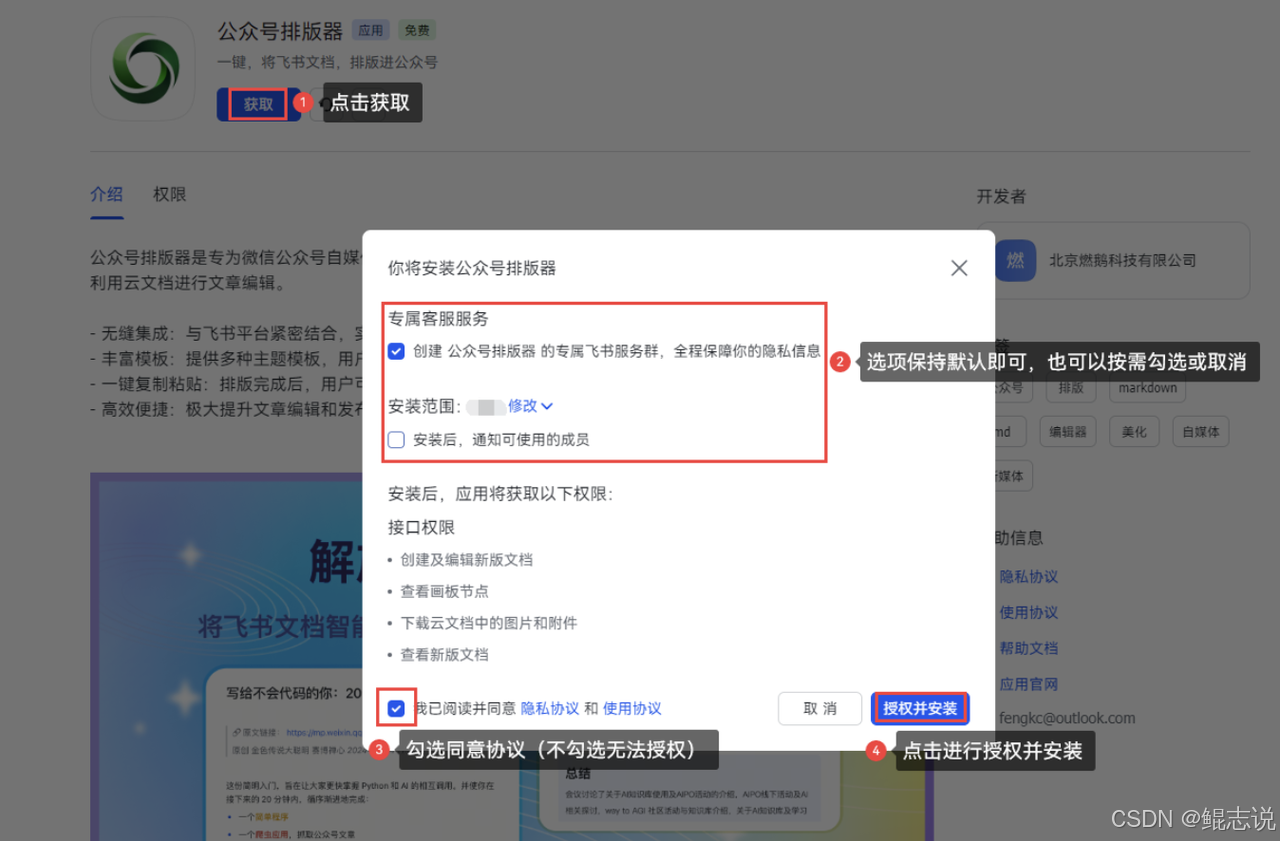The width and height of the screenshot is (1280, 841).
Task: Switch to the 介绍 tab
Action: click(x=107, y=195)
